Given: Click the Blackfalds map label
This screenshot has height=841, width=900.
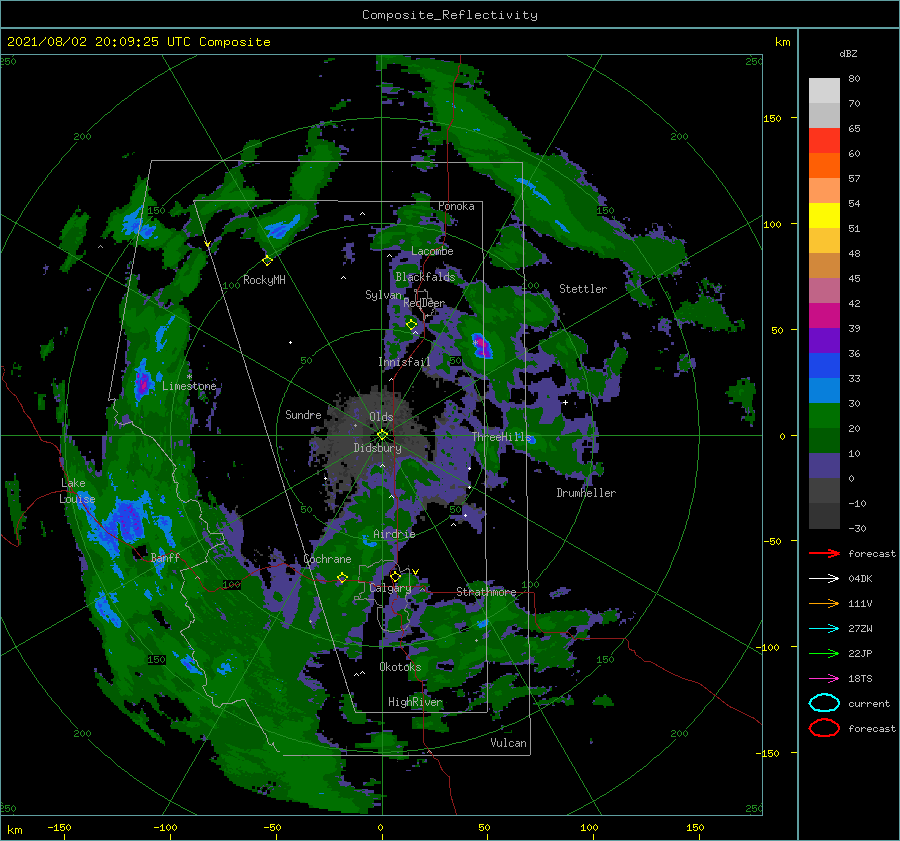Looking at the screenshot, I should coord(425,277).
